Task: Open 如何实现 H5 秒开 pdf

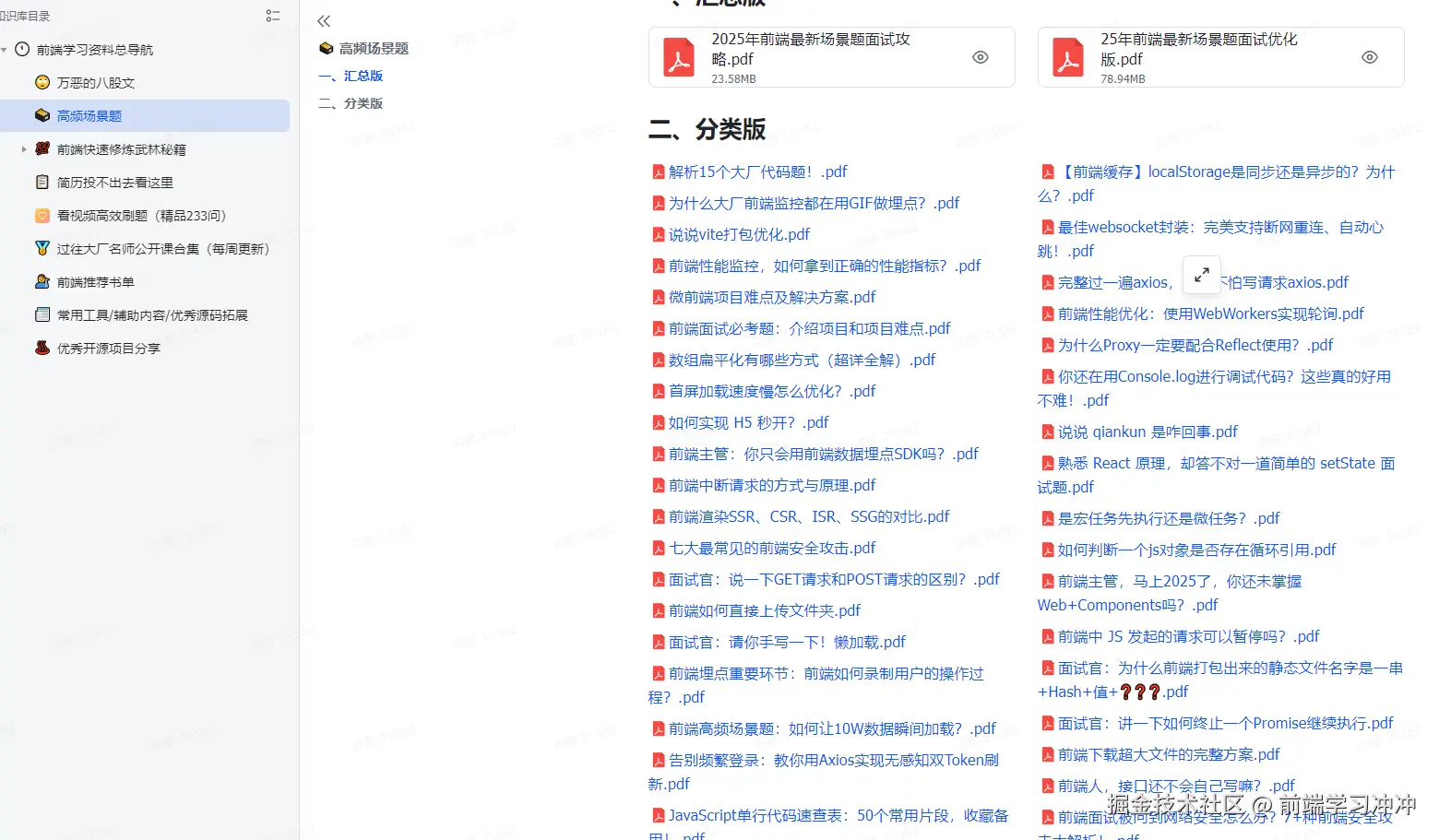Action: 749,422
